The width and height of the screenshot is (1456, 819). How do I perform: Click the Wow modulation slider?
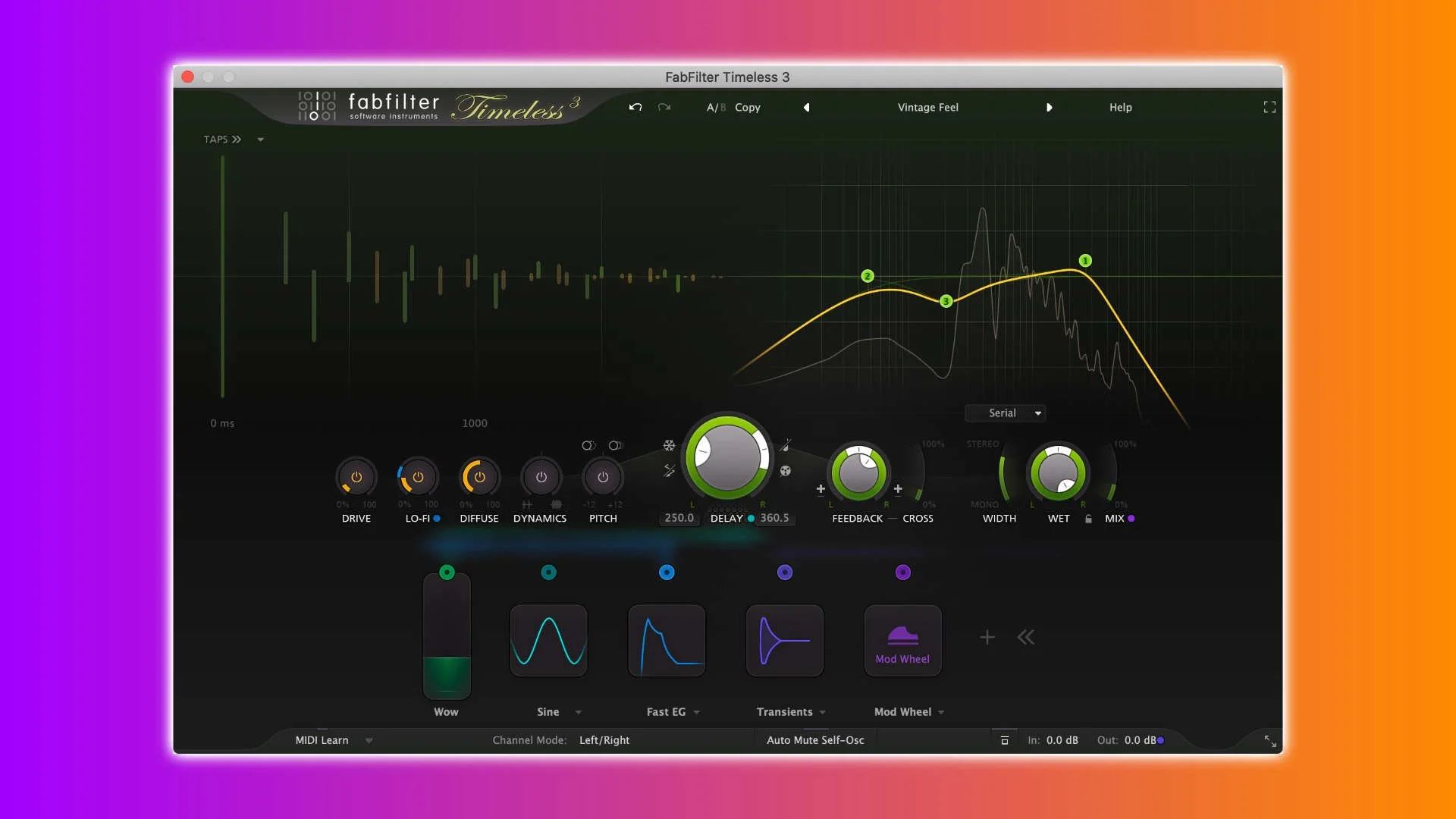pos(447,637)
